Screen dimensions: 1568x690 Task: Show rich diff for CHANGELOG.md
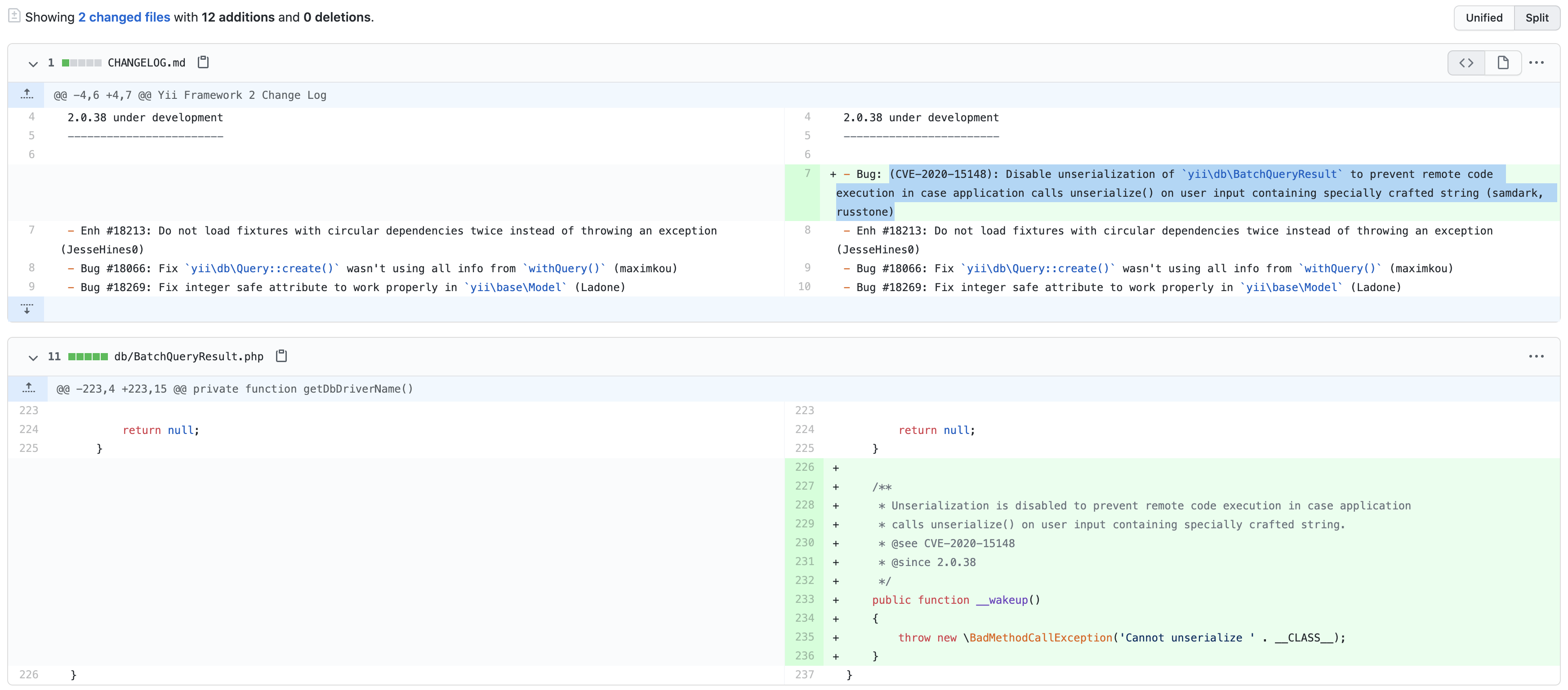pos(1503,63)
